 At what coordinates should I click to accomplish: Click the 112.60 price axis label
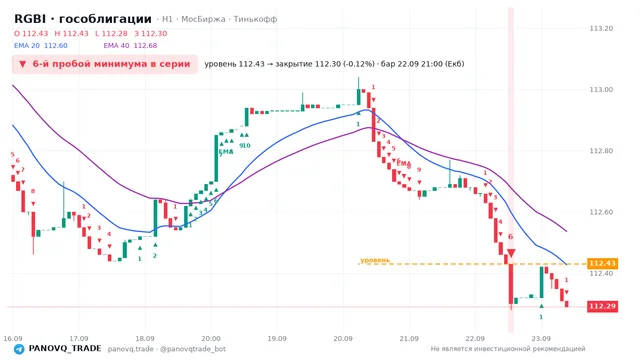click(x=601, y=212)
